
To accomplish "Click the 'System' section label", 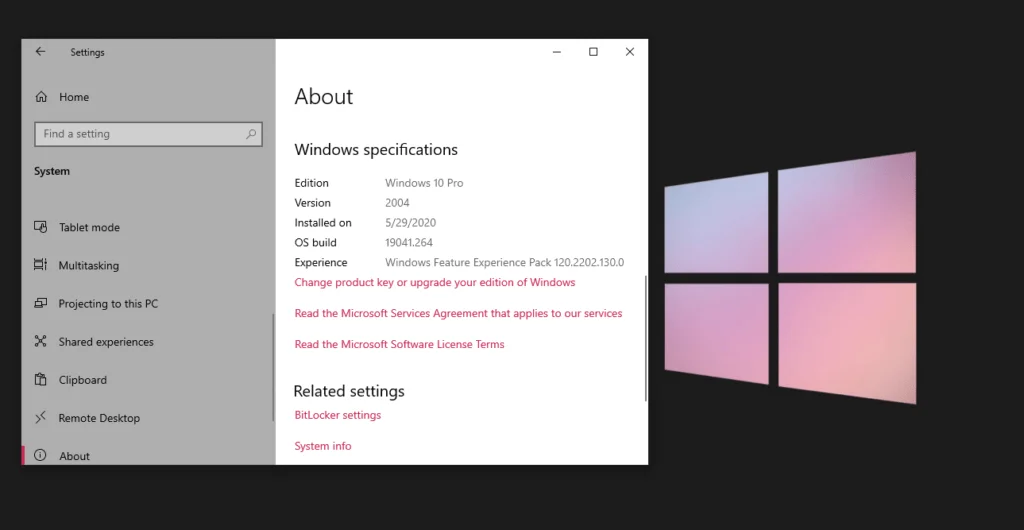I will [52, 171].
